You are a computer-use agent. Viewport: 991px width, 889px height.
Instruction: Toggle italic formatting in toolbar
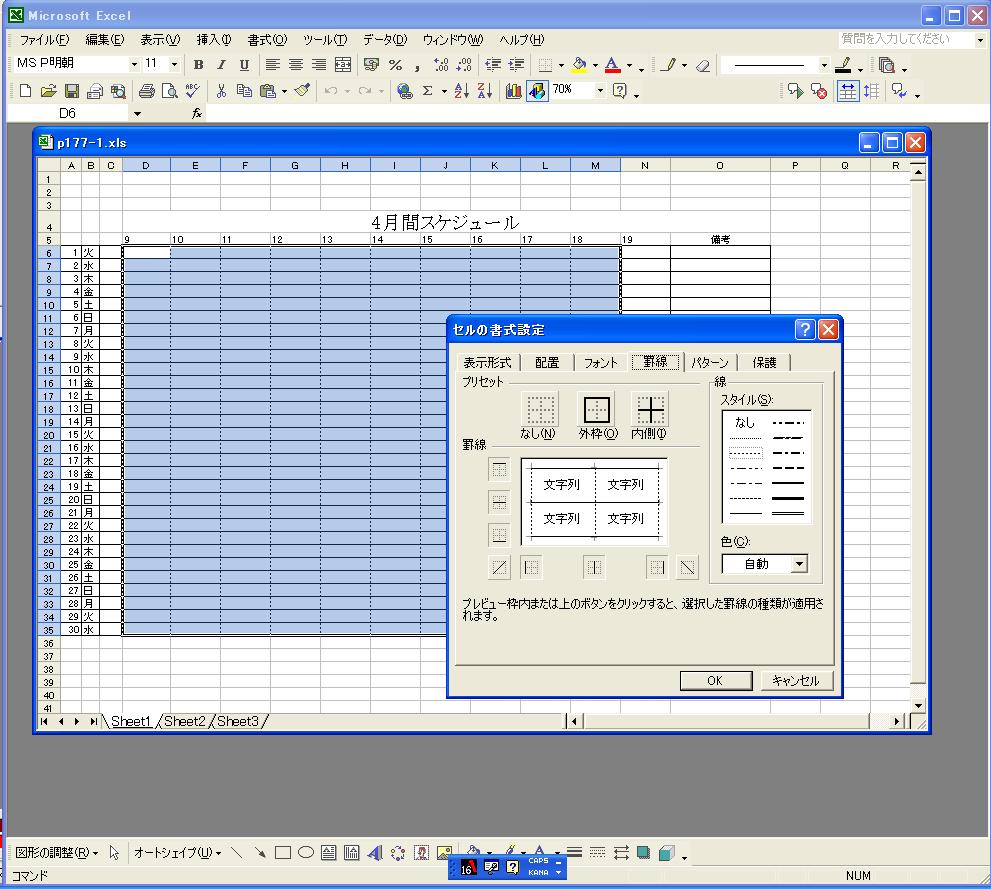tap(221, 64)
